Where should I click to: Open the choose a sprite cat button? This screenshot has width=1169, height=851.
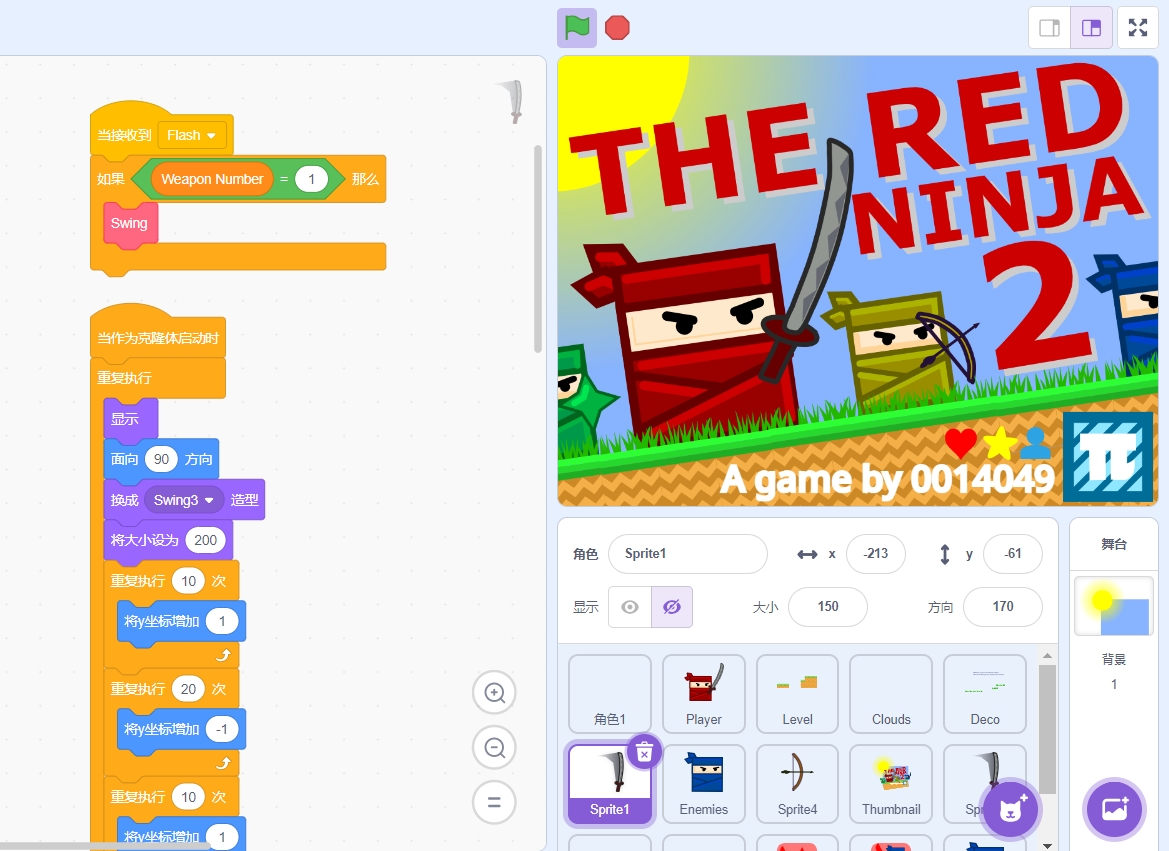1012,808
